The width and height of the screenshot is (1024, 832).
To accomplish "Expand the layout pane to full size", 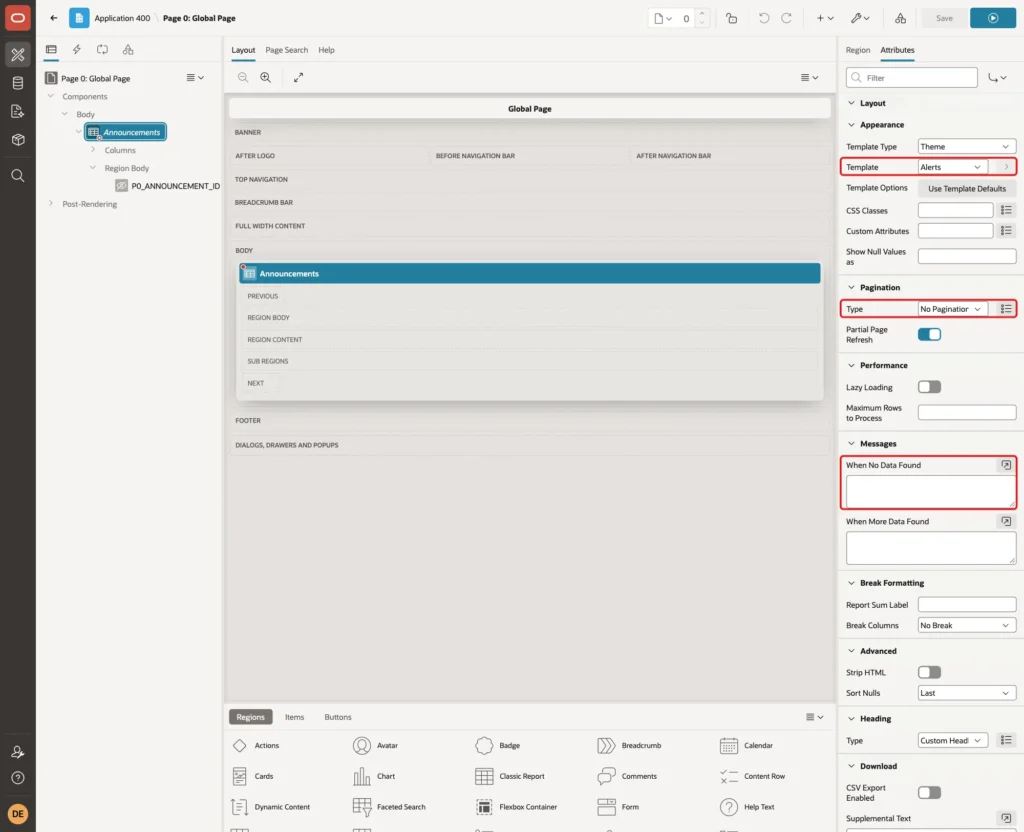I will 298,77.
